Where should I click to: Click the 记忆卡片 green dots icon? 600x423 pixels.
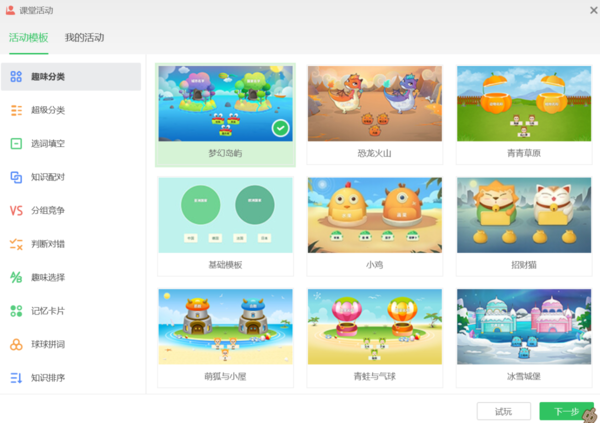(x=16, y=311)
